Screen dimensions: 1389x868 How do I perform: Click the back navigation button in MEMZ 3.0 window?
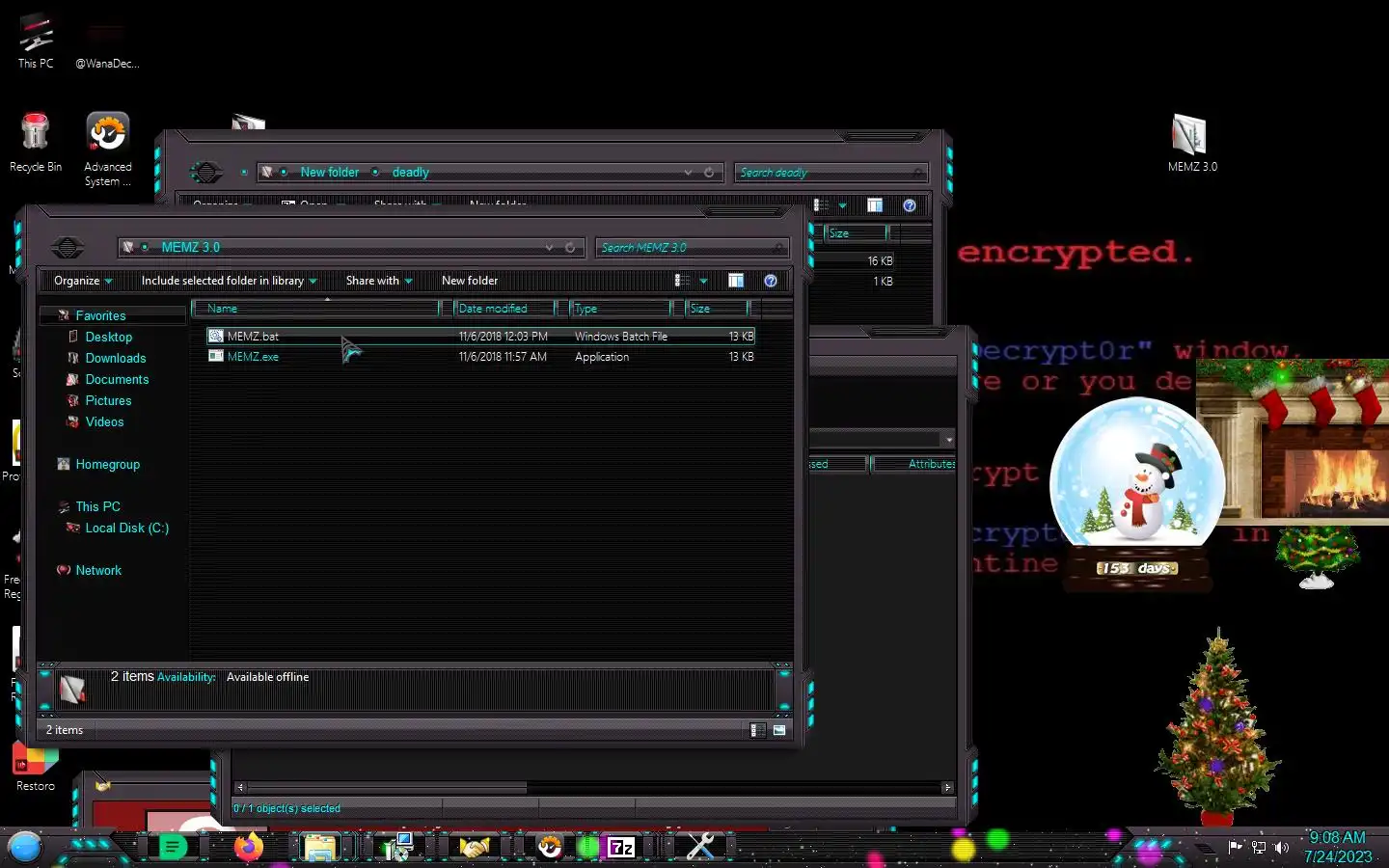[x=68, y=248]
